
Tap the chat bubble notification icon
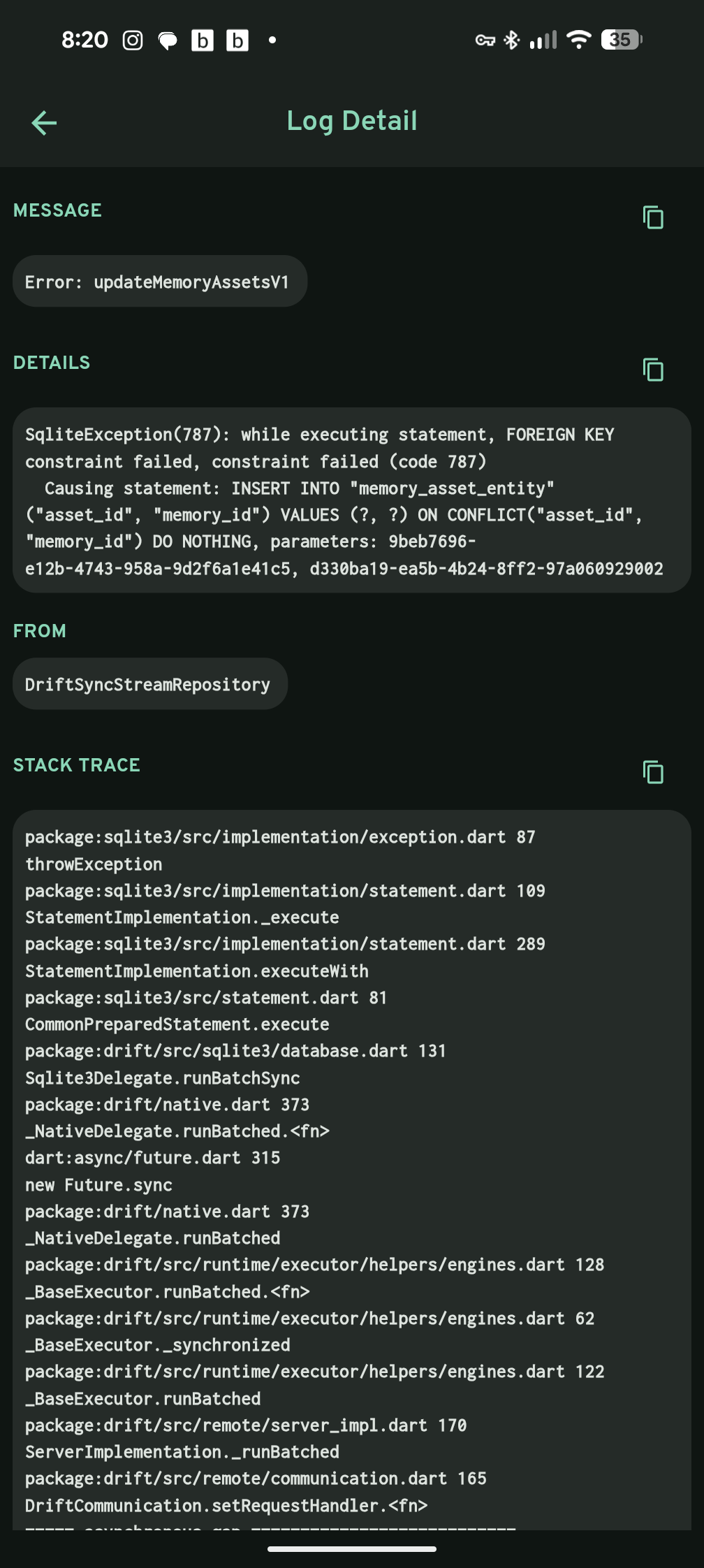coord(168,41)
